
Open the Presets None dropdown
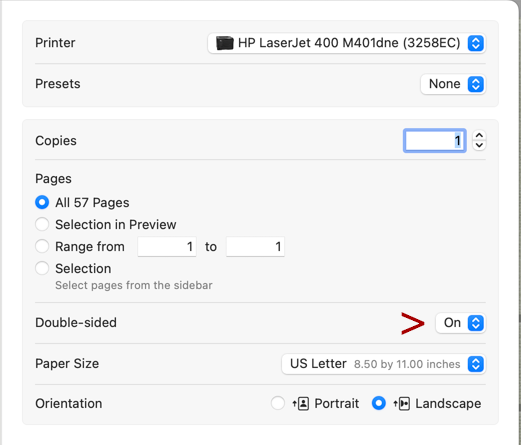[453, 84]
